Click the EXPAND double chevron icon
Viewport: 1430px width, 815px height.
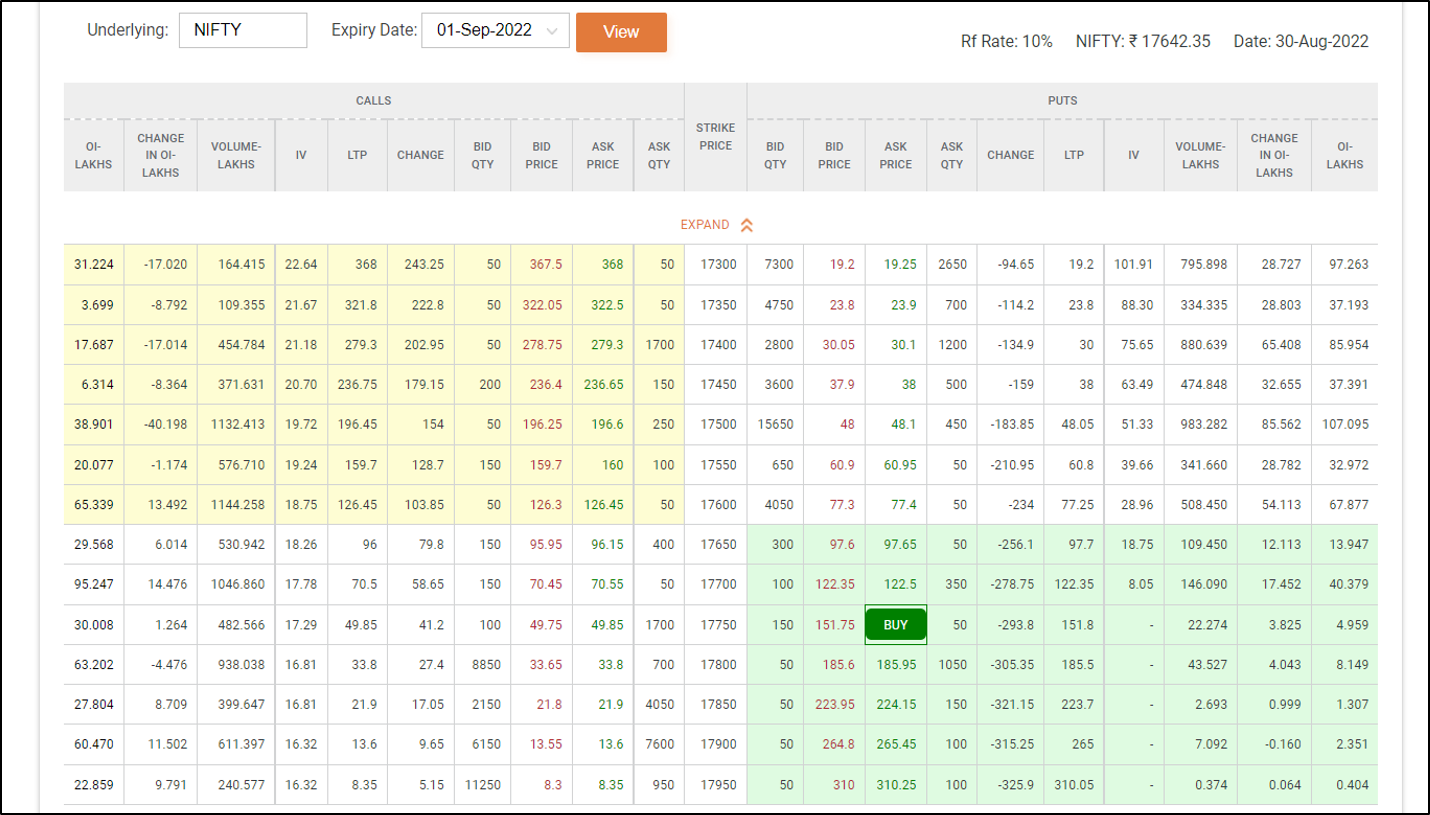click(x=746, y=225)
